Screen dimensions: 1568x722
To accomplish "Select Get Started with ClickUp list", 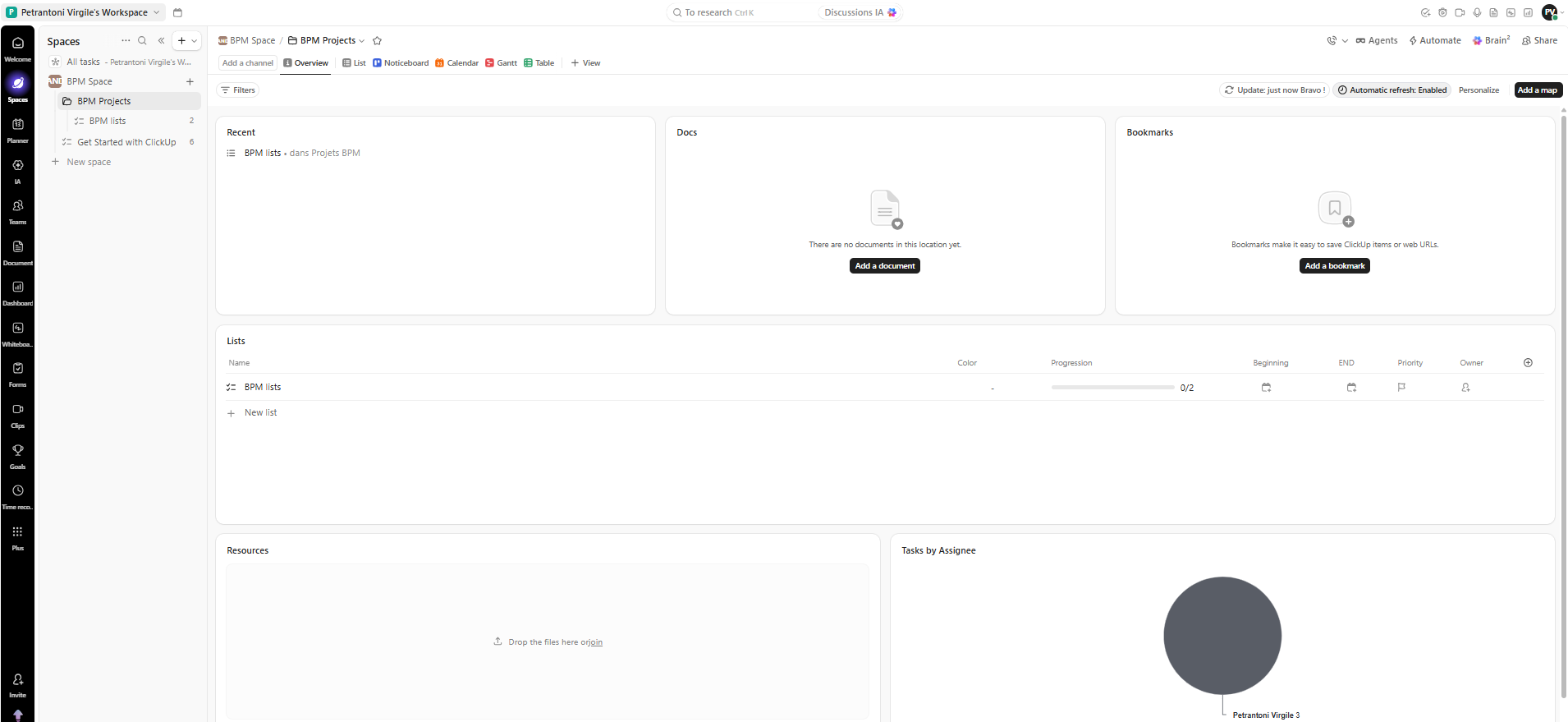I will tap(128, 142).
